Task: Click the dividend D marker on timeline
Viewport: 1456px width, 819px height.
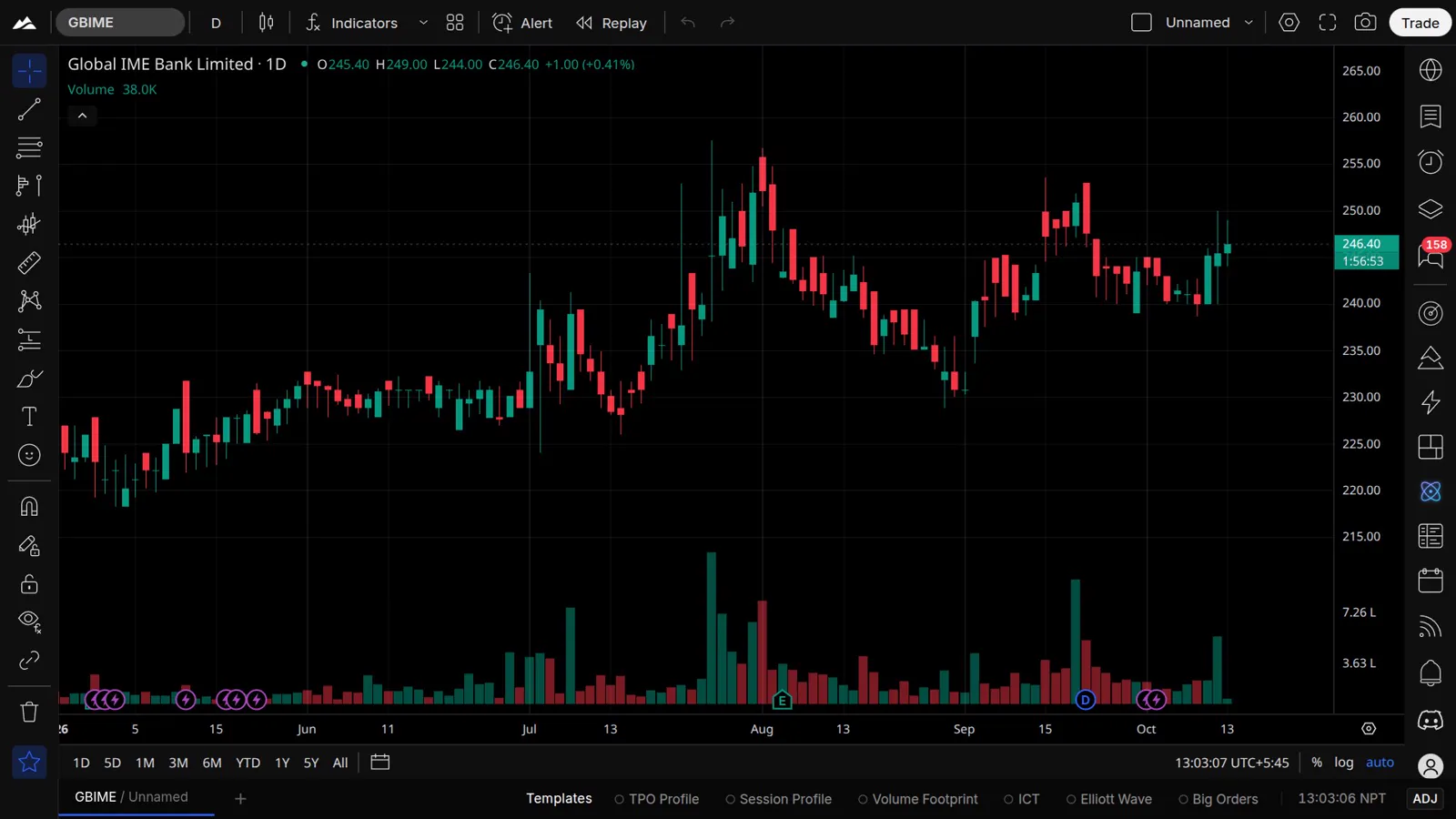Action: (x=1085, y=700)
